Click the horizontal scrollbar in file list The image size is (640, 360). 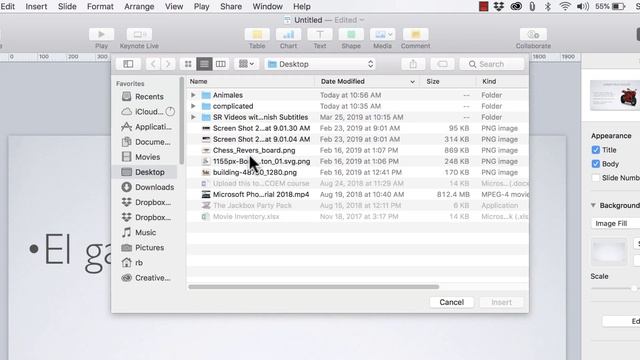coord(313,287)
